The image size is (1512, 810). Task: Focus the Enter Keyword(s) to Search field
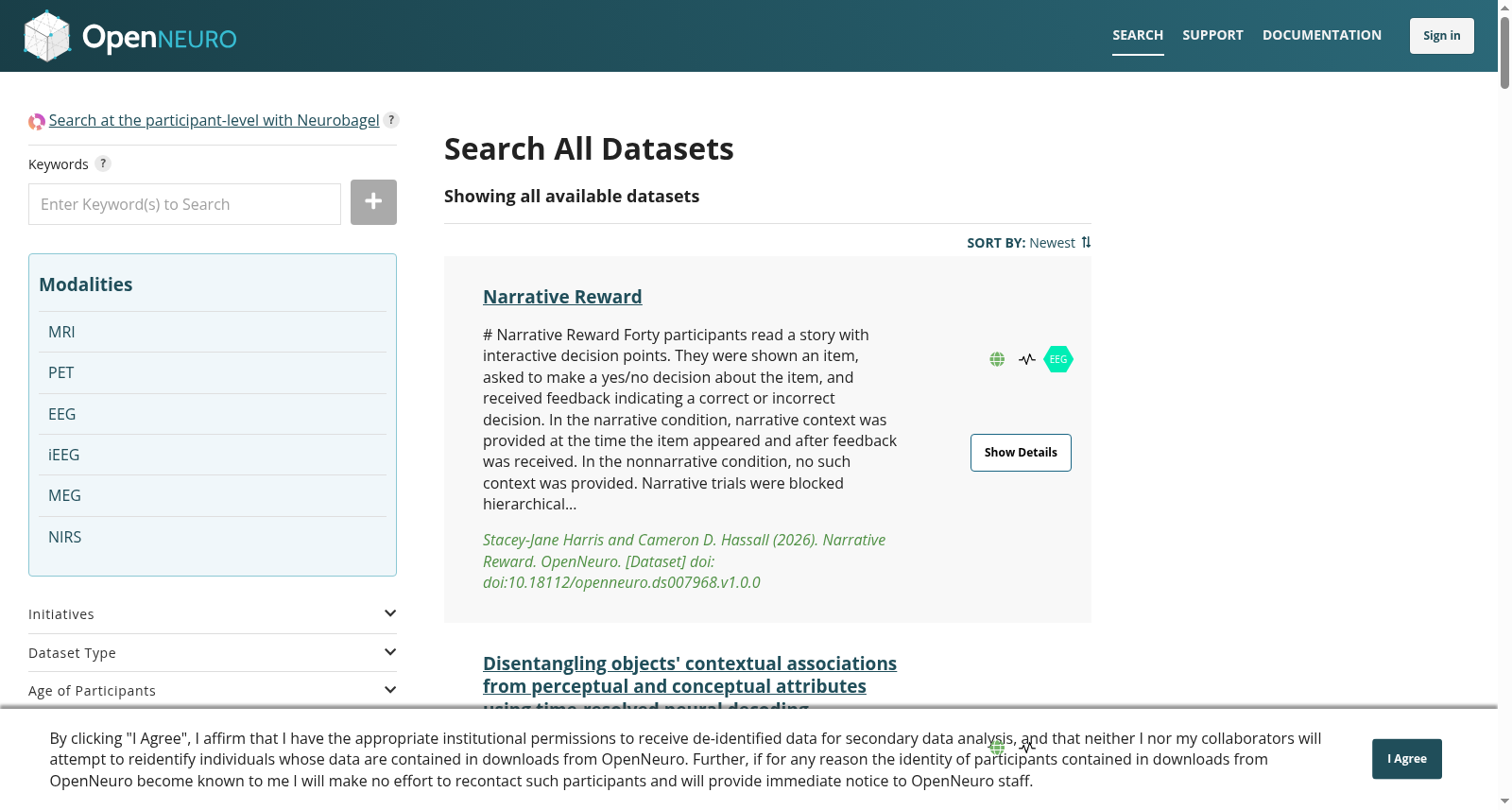coord(184,204)
